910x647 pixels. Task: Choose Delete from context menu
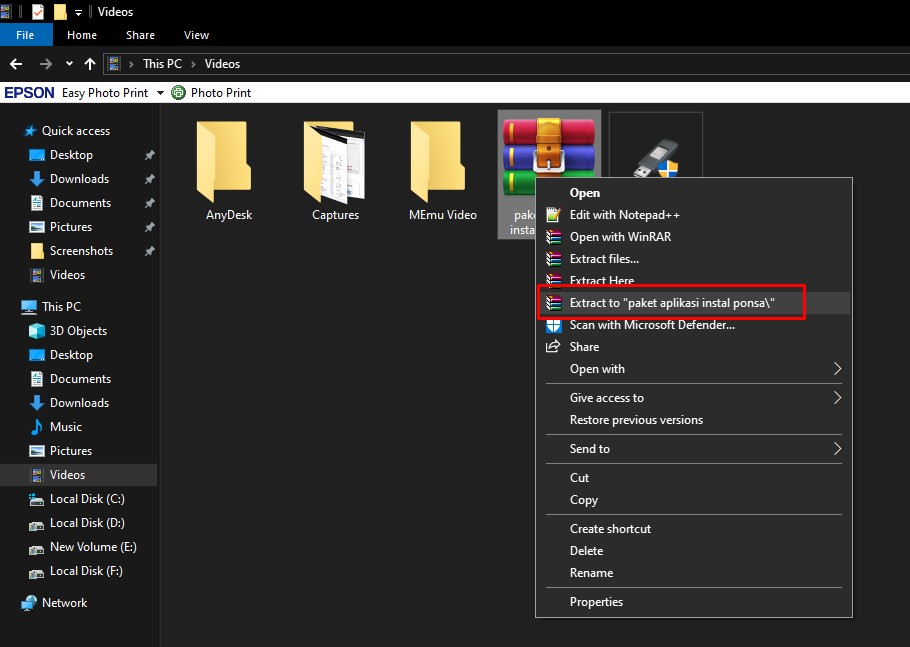693,551
